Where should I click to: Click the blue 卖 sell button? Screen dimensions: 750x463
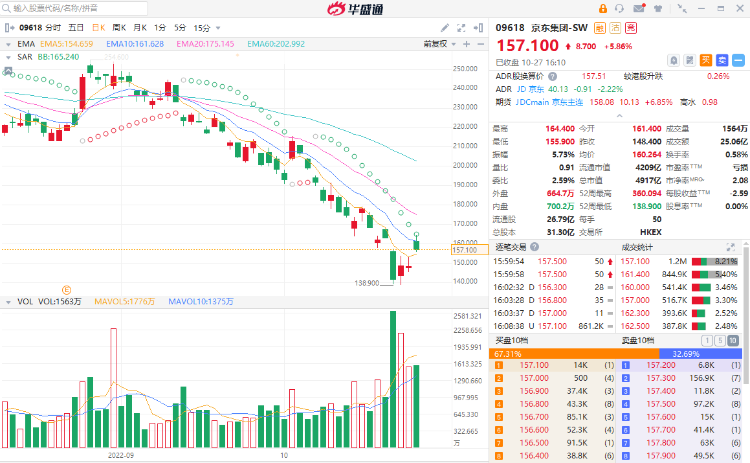[722, 60]
